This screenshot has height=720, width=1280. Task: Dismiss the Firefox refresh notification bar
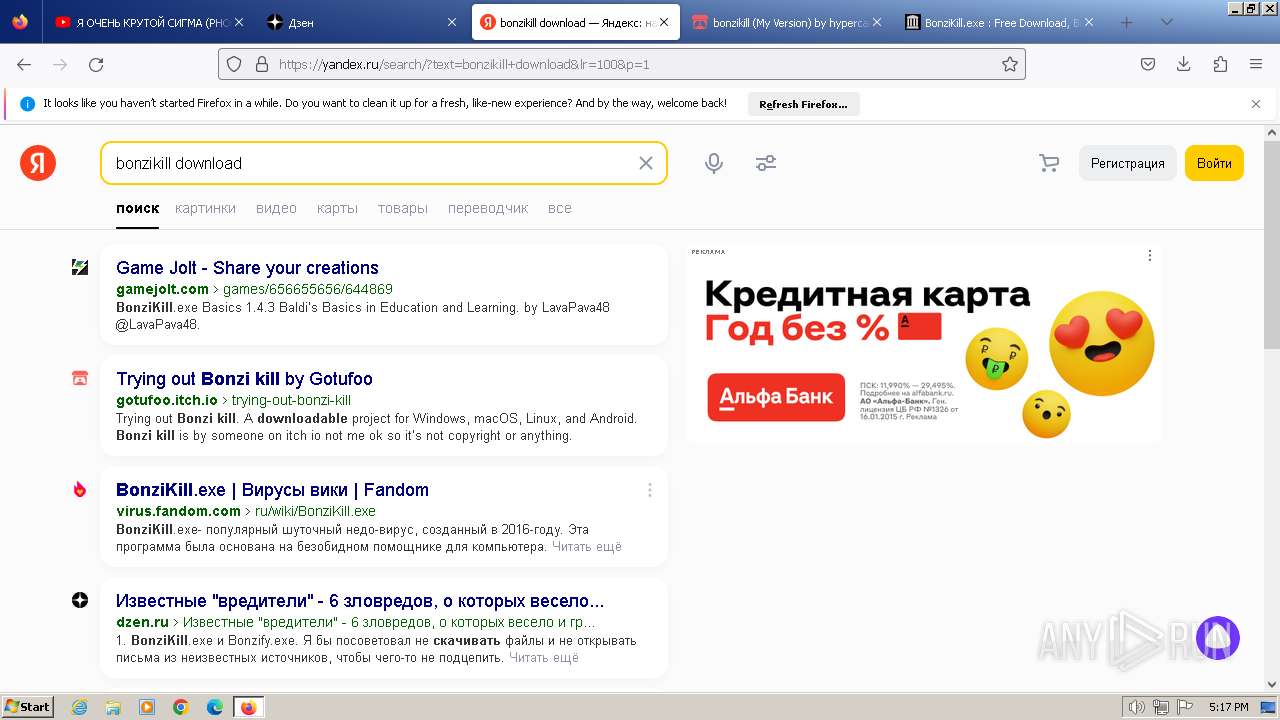1256,104
